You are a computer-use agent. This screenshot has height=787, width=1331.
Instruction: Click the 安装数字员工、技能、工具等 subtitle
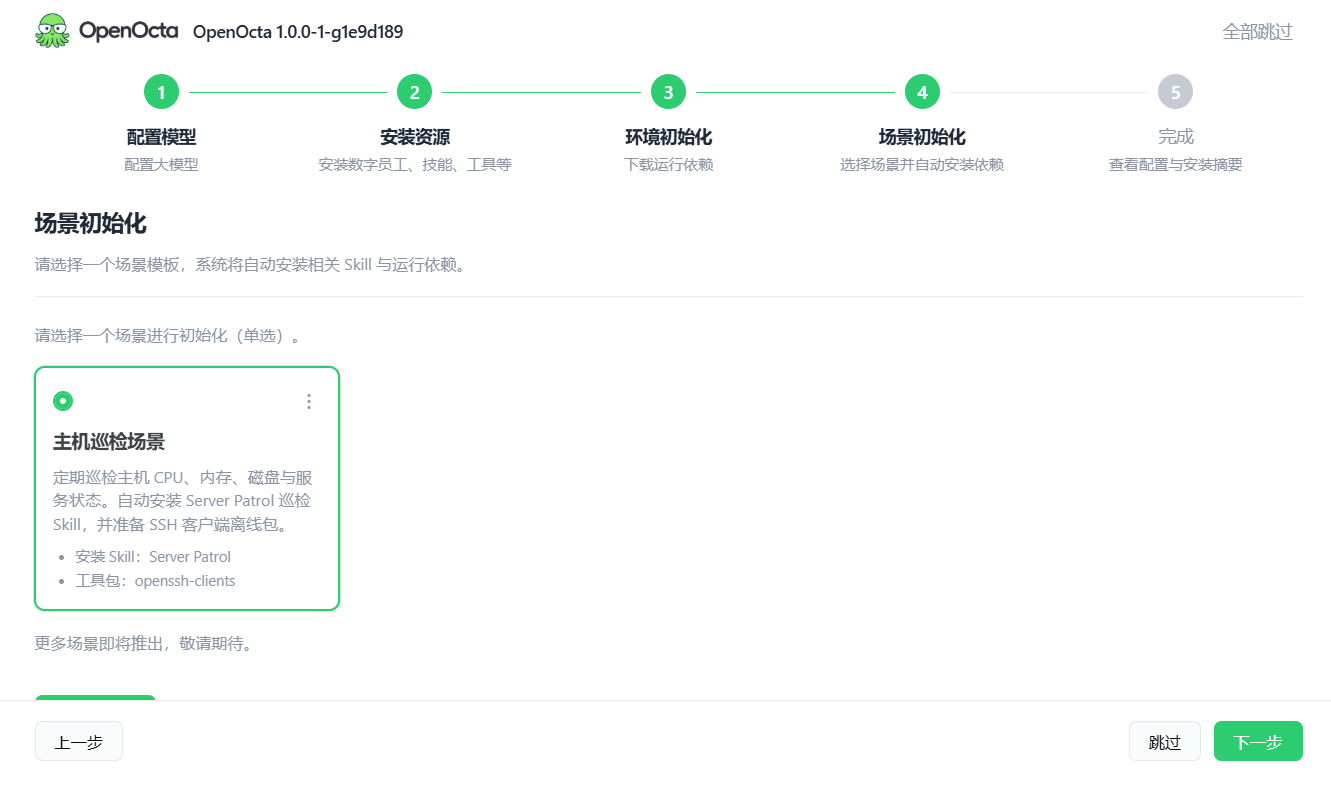tap(414, 165)
